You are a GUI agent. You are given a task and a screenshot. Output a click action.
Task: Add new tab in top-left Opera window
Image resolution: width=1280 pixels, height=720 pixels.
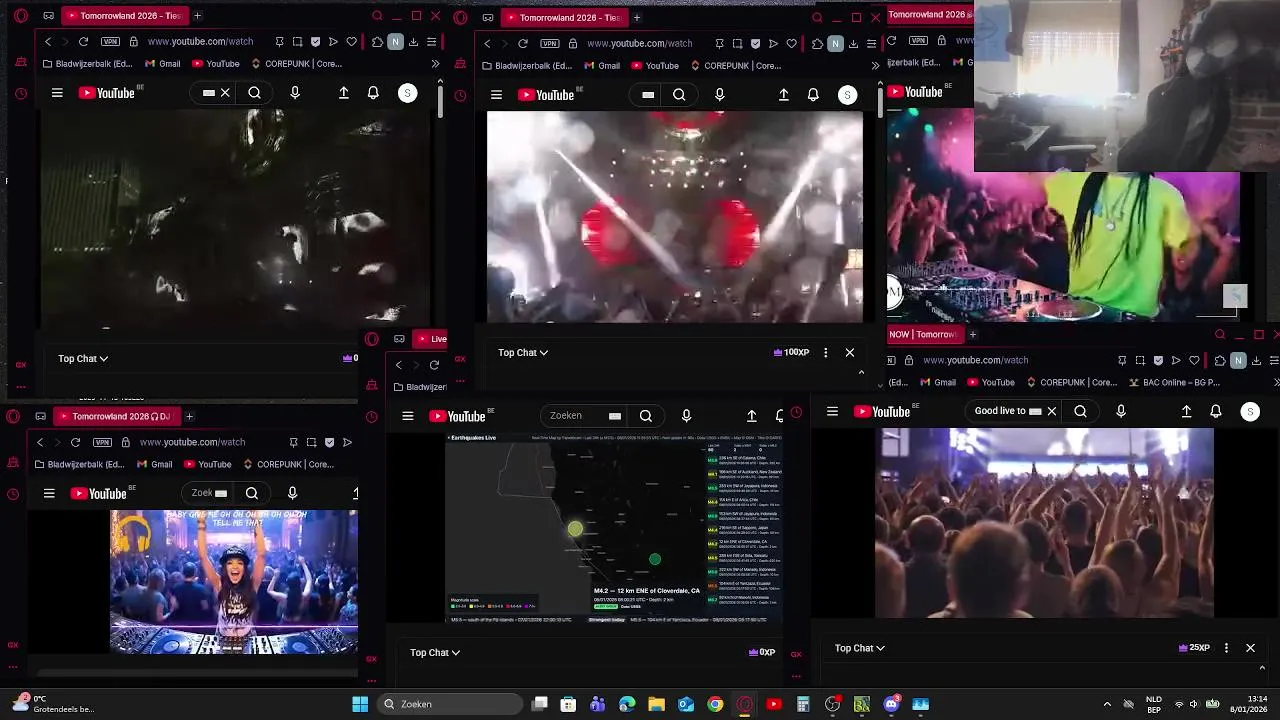pyautogui.click(x=197, y=16)
